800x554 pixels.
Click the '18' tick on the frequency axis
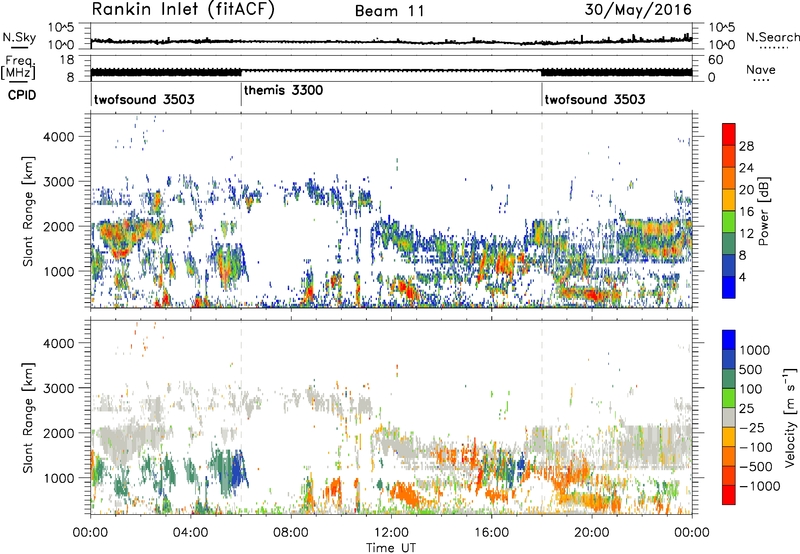(x=67, y=60)
